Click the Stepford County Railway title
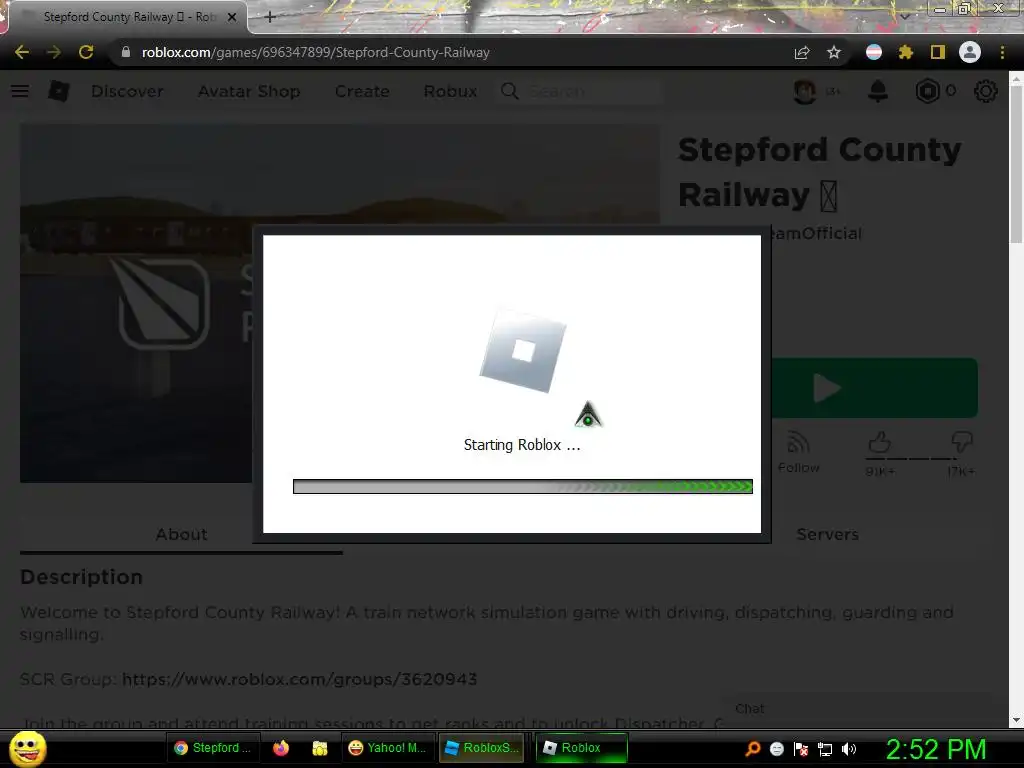 coord(820,172)
